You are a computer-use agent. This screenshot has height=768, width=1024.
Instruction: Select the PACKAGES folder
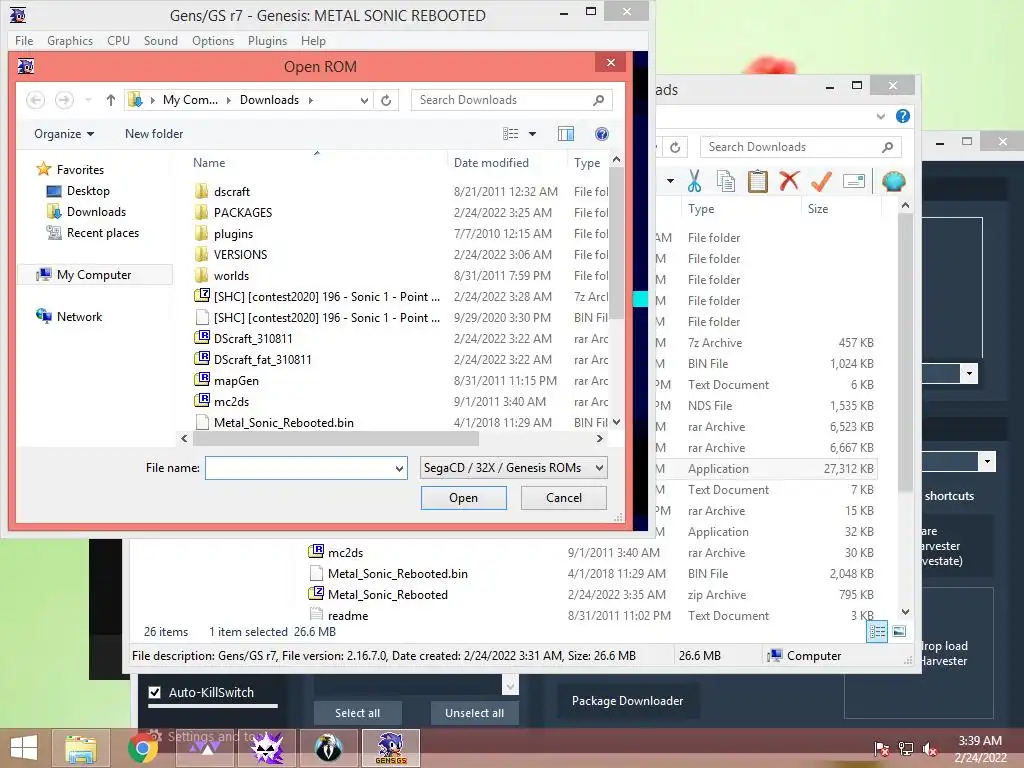242,212
